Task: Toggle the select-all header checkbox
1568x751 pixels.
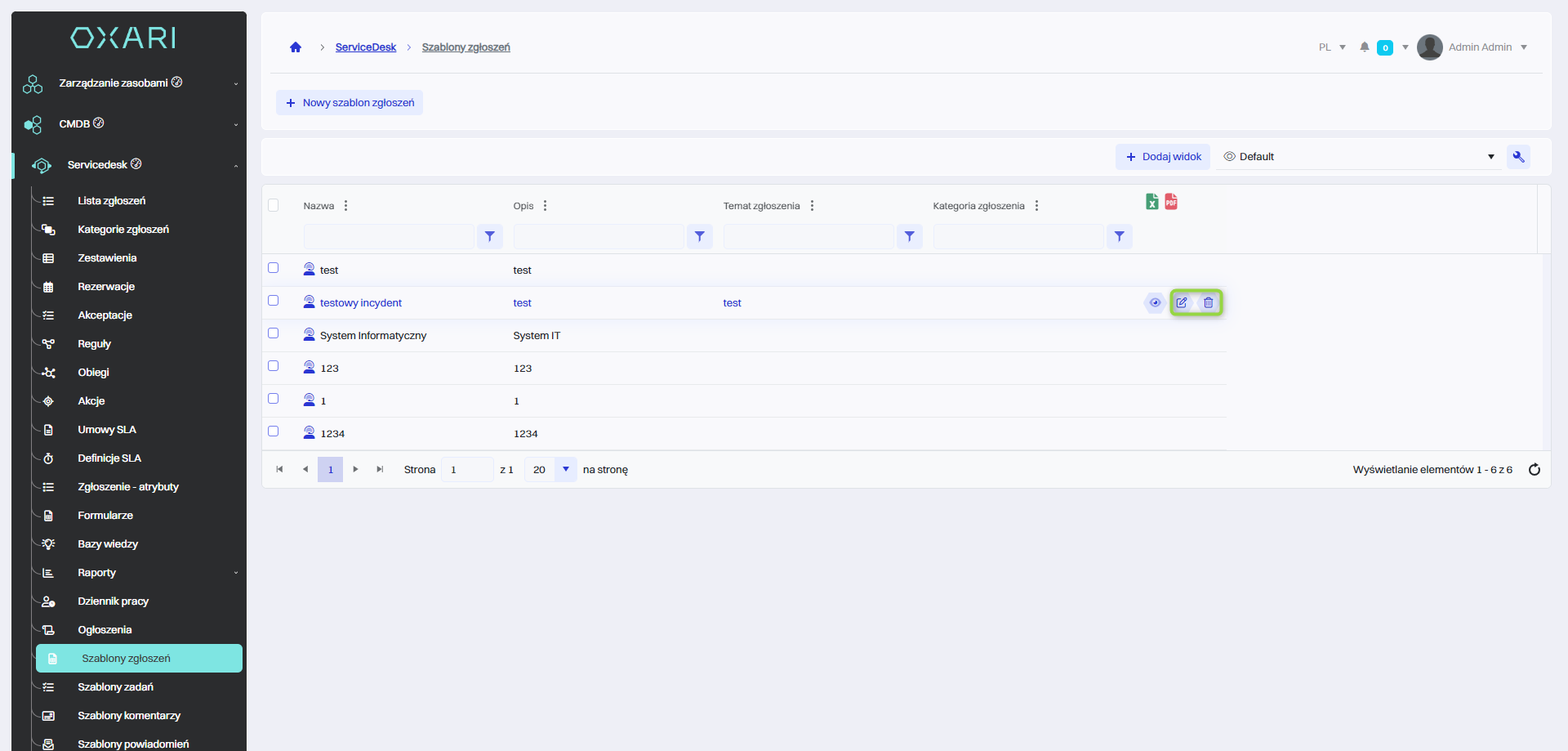Action: pyautogui.click(x=274, y=205)
